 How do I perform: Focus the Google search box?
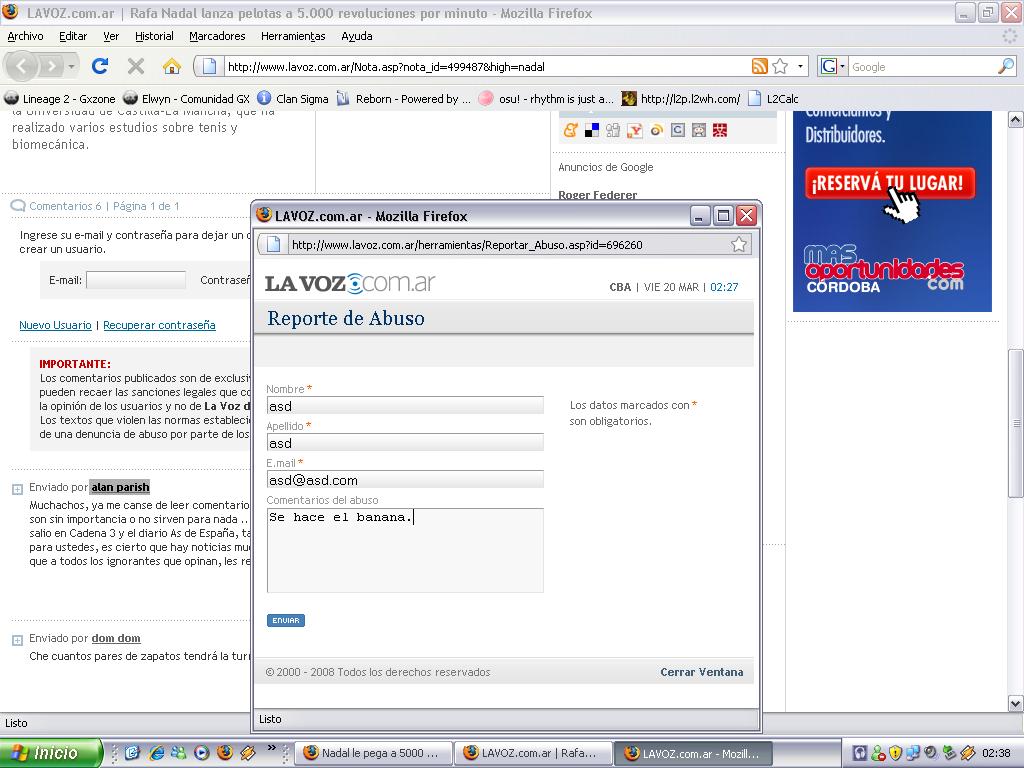923,66
